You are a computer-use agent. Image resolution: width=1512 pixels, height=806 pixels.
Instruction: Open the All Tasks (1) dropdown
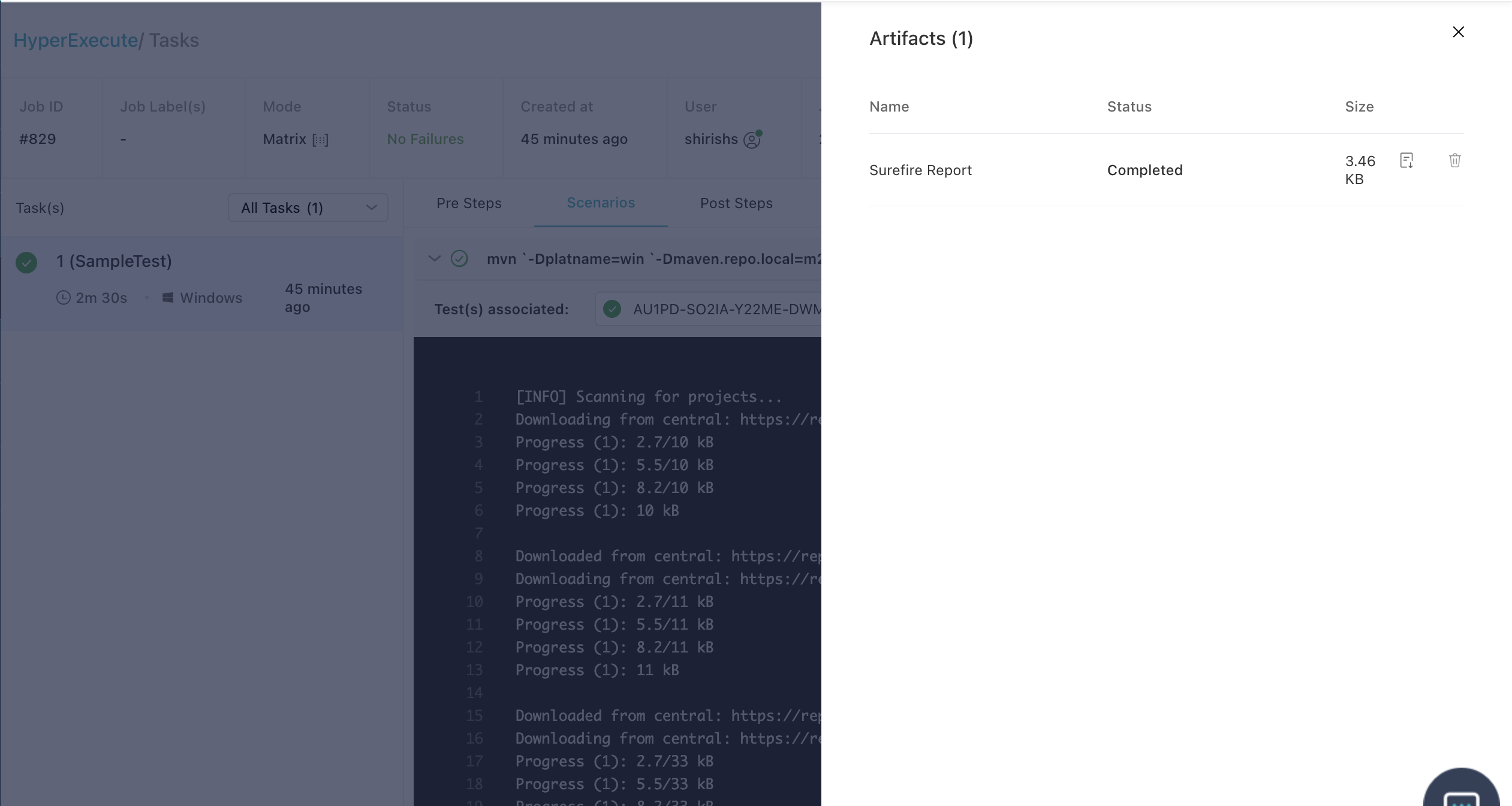[x=308, y=207]
